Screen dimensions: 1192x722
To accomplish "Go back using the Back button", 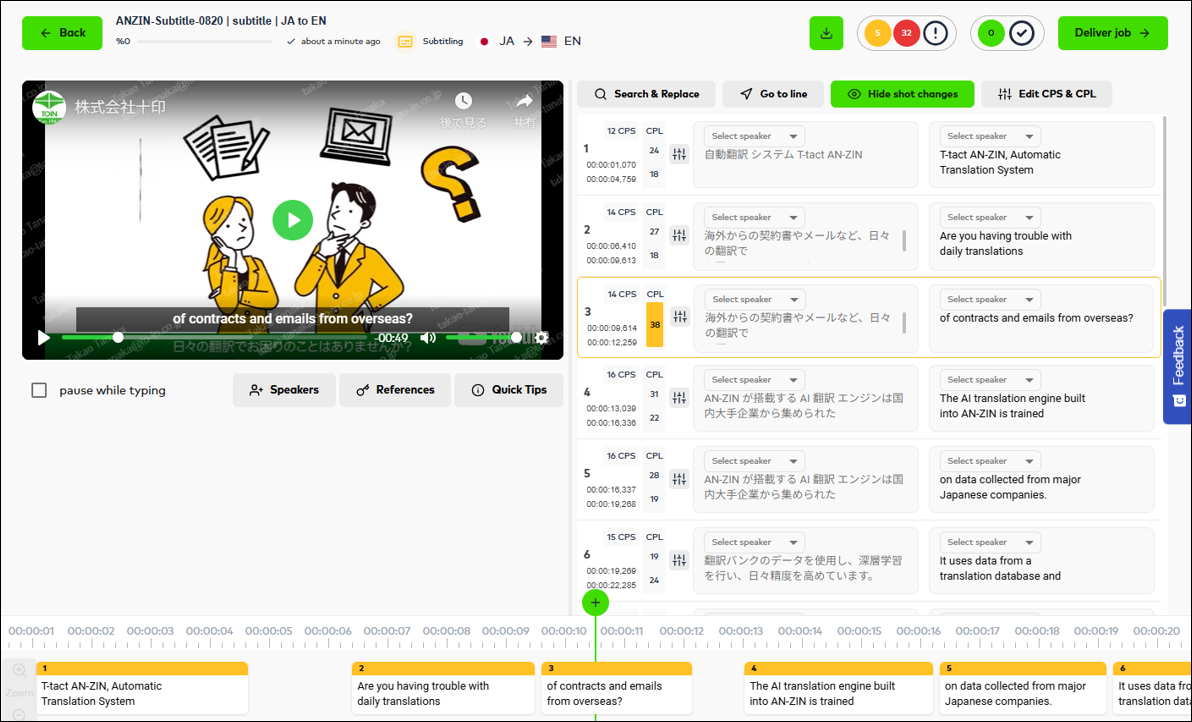I will 62,33.
